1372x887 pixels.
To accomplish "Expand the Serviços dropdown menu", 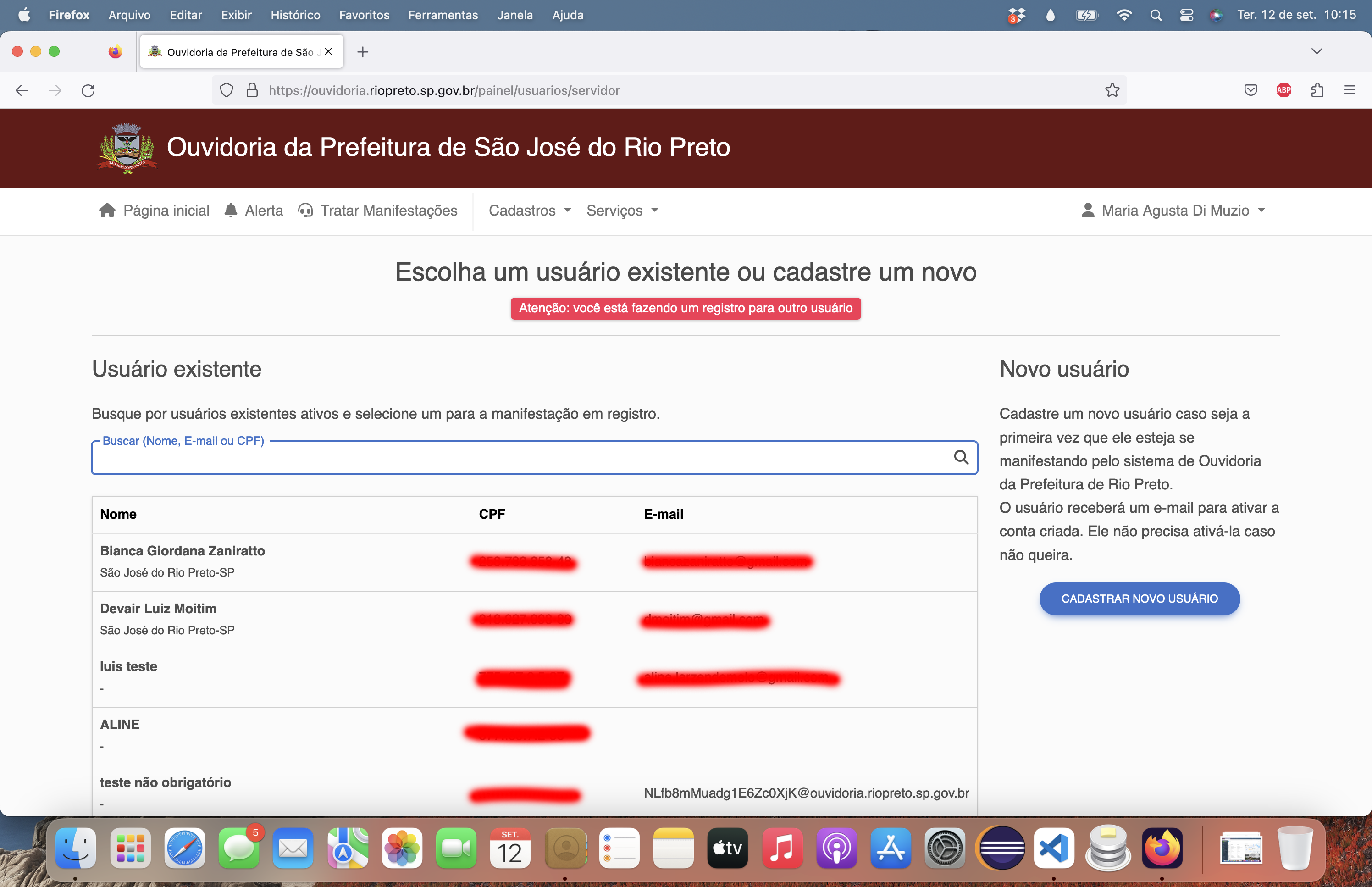I will (x=622, y=210).
